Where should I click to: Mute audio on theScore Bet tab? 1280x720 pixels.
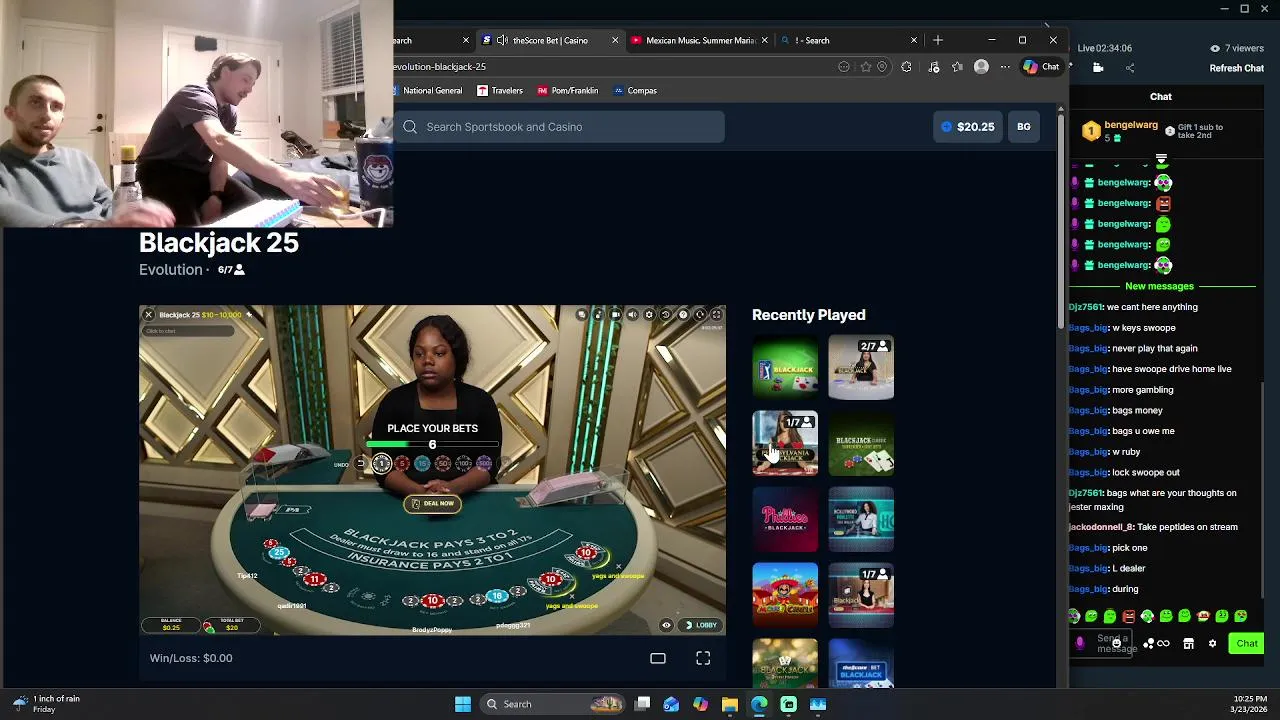[x=502, y=40]
